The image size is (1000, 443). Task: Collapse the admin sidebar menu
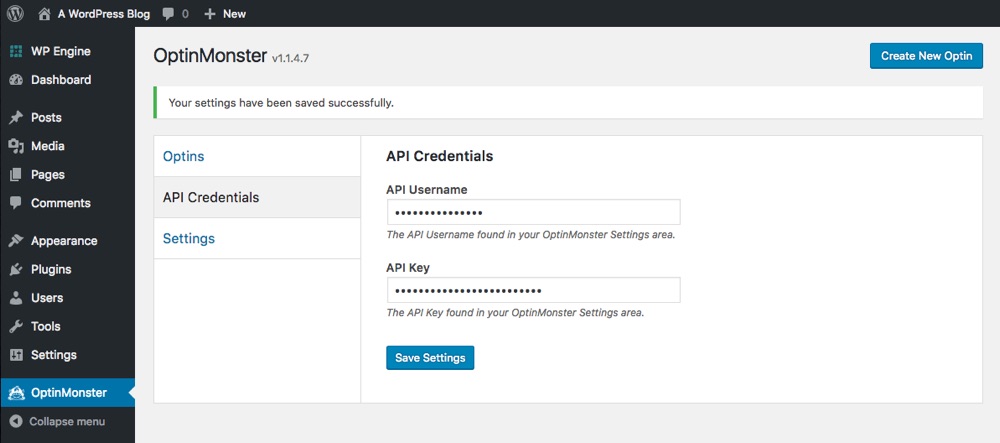pyautogui.click(x=68, y=422)
